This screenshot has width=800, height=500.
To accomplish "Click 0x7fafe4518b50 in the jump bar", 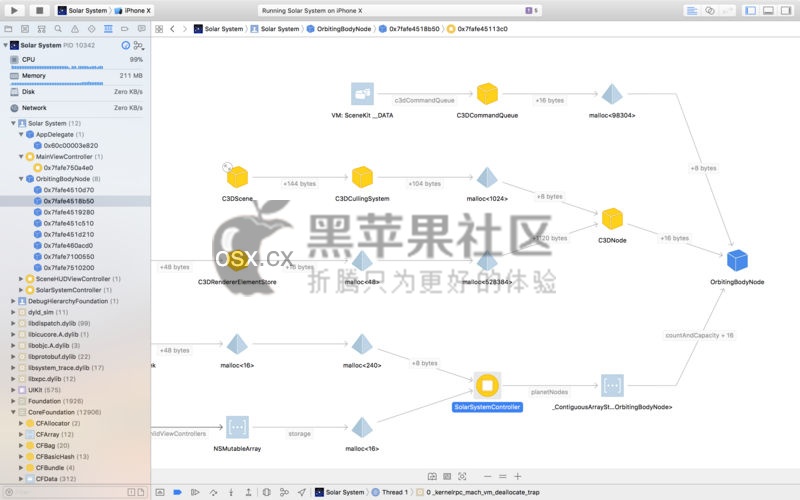I will point(409,29).
